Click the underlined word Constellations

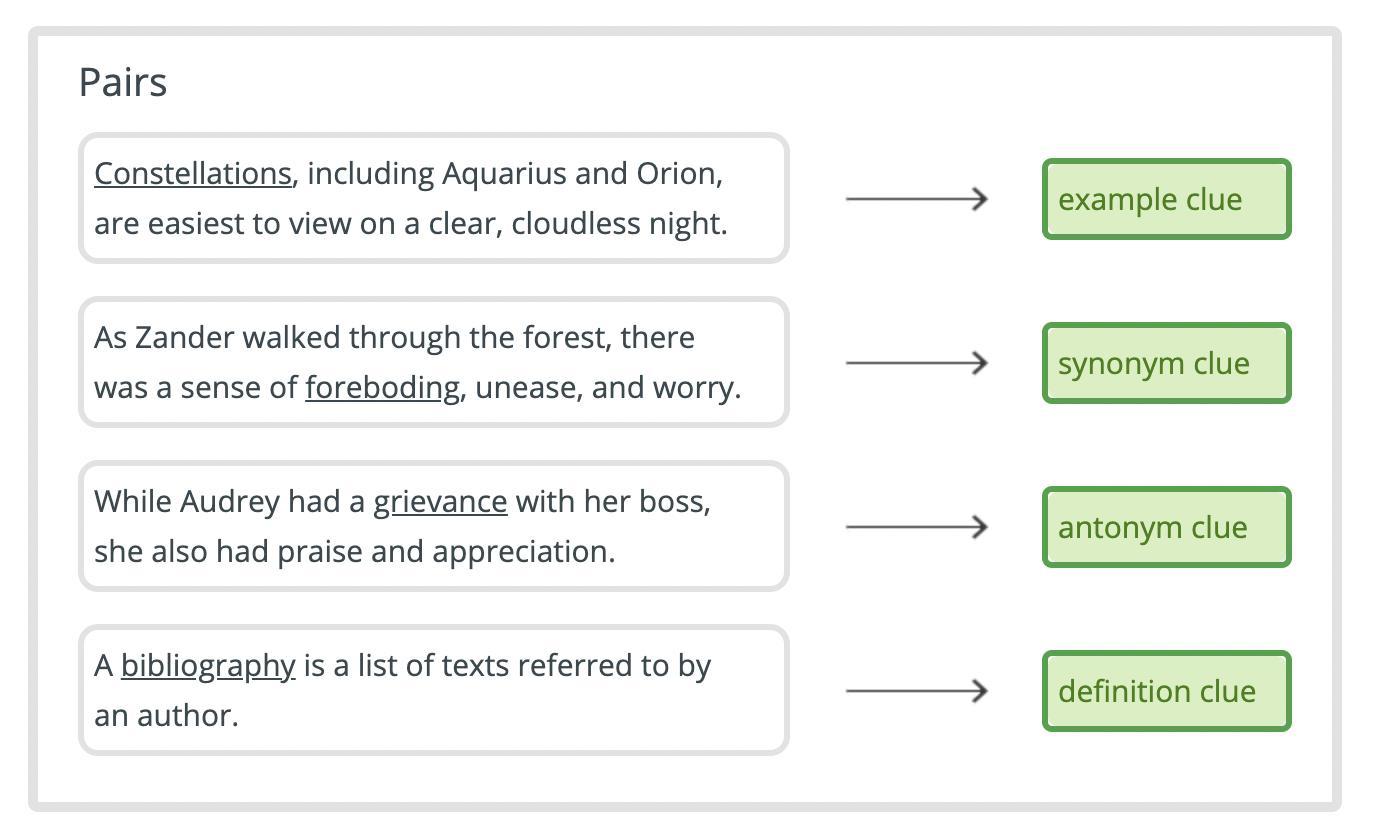point(192,174)
